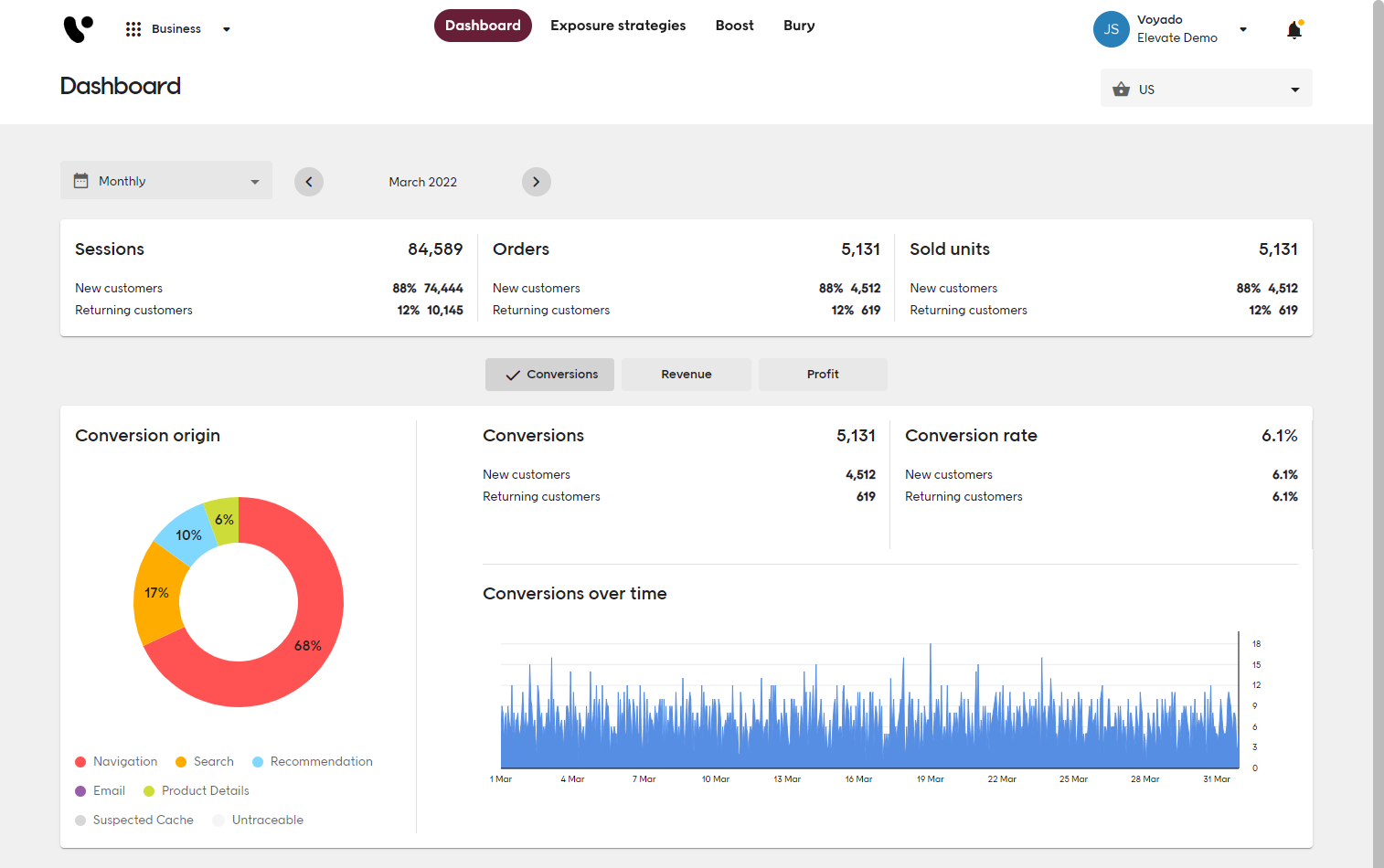
Task: Click the Conversion rate 6.1% total
Action: tap(1280, 436)
